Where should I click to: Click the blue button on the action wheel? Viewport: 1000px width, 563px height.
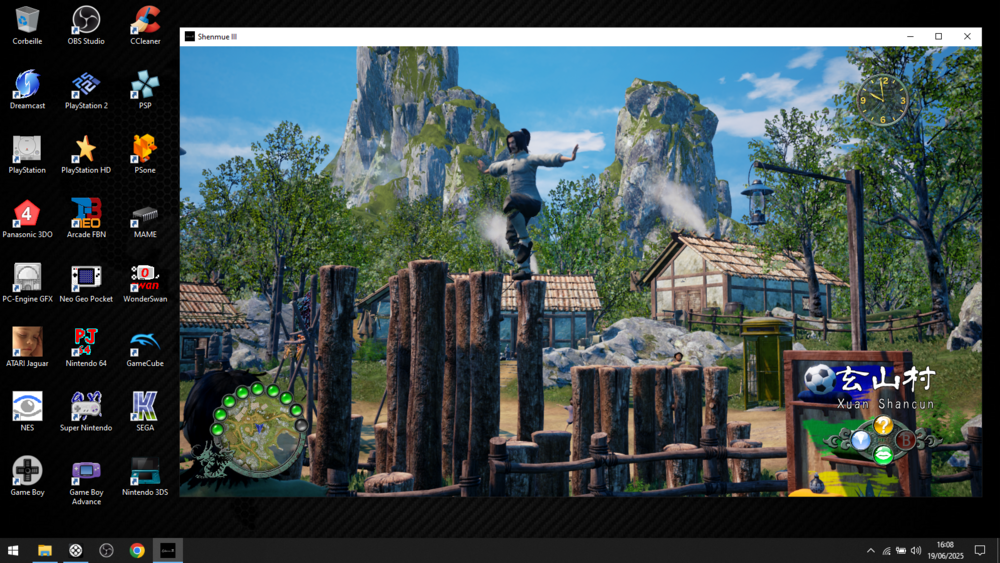click(860, 440)
